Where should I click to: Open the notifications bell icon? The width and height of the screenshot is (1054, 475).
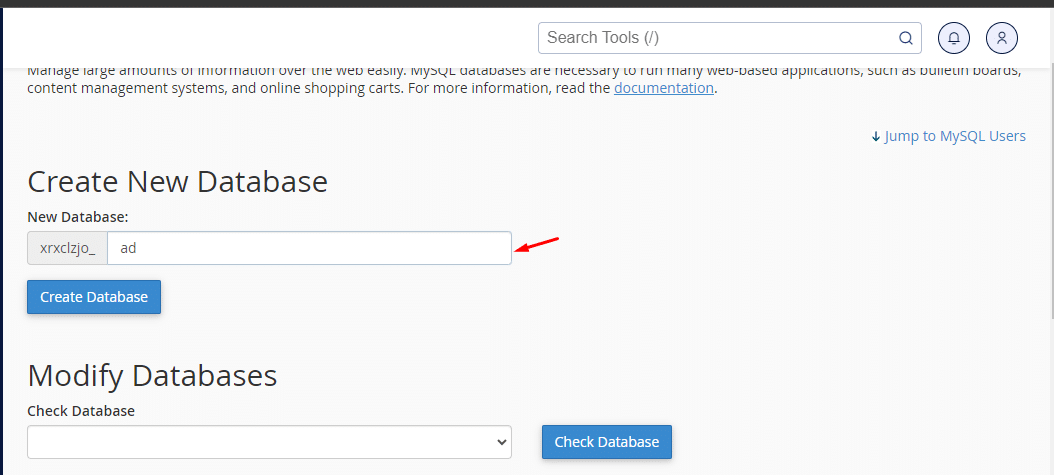pos(954,38)
